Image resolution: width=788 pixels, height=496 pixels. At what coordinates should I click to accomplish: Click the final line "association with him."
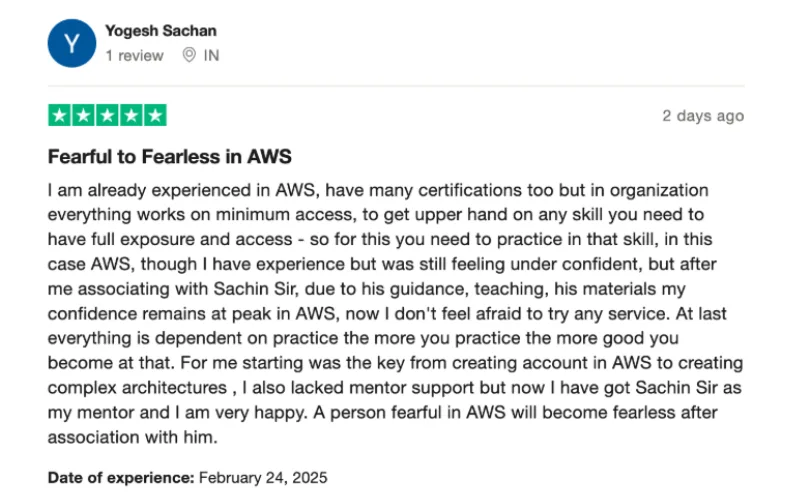coord(132,437)
